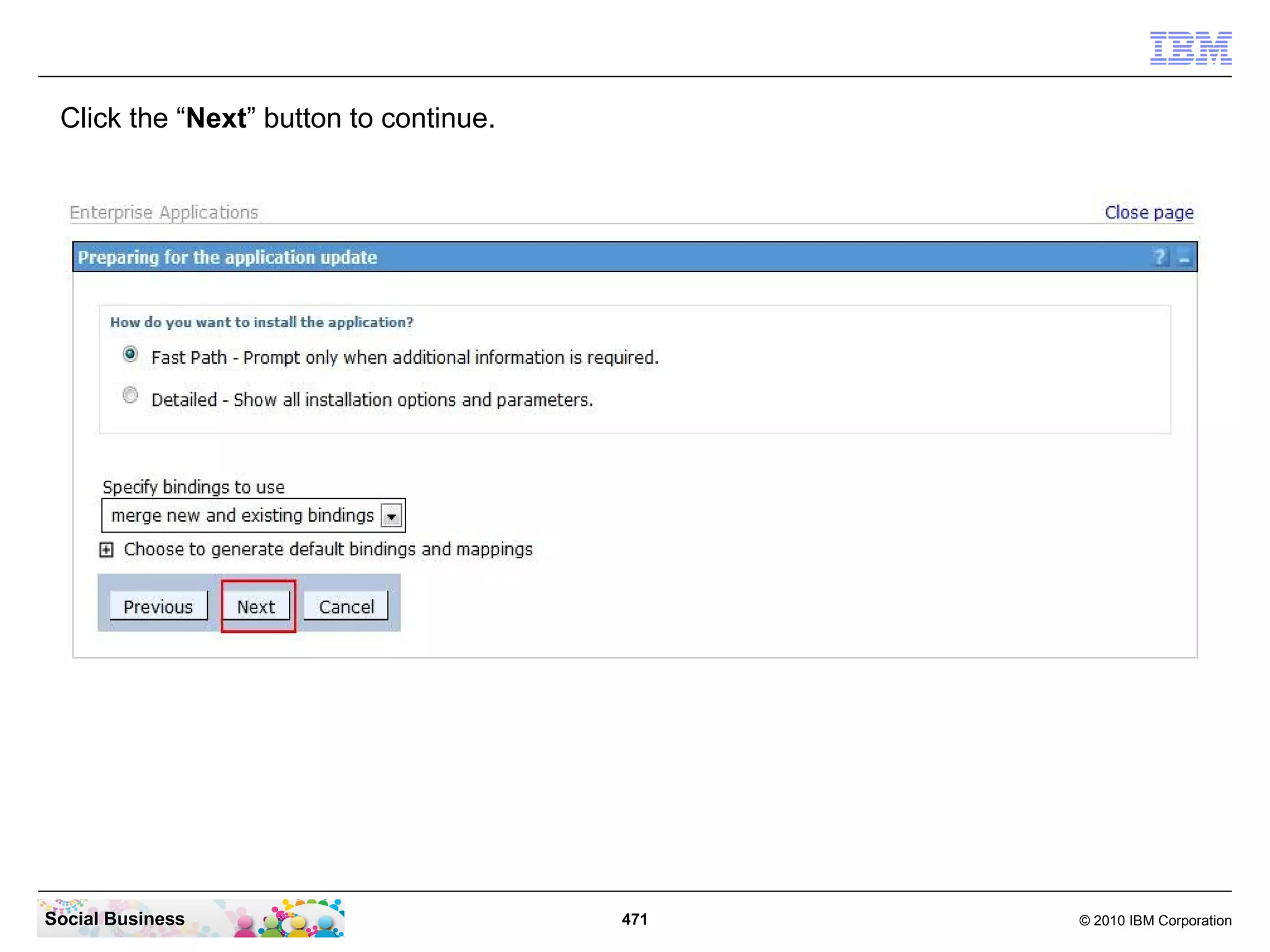Click the Close page link
The height and width of the screenshot is (952, 1270).
[1149, 213]
